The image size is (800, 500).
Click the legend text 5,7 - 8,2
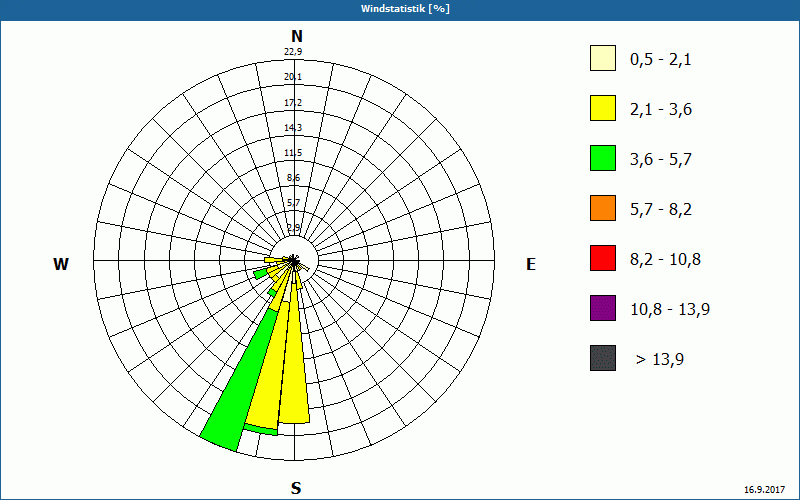[661, 210]
